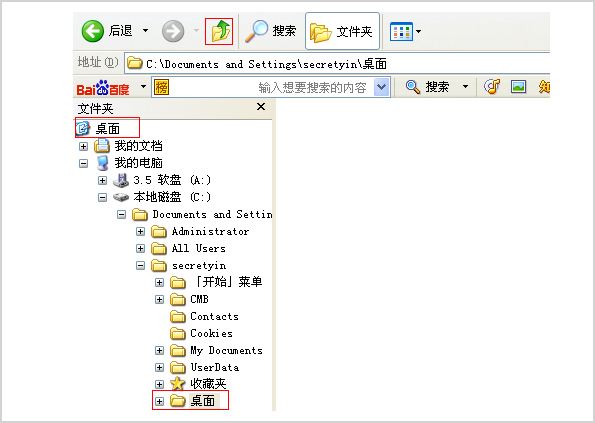Collapse the secretyin folder node
The width and height of the screenshot is (595, 423).
(140, 266)
